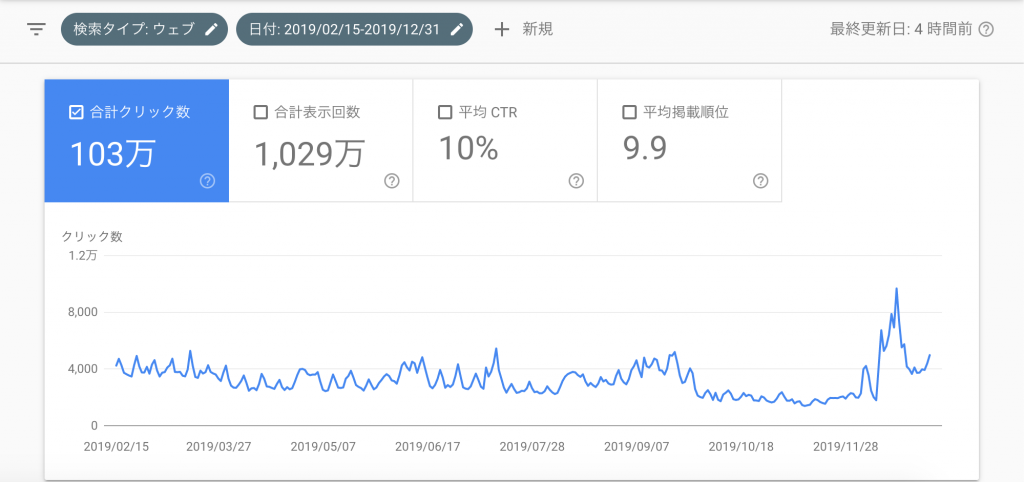Uncheck the 合計クリック数 checkbox
This screenshot has width=1024, height=482.
76,112
